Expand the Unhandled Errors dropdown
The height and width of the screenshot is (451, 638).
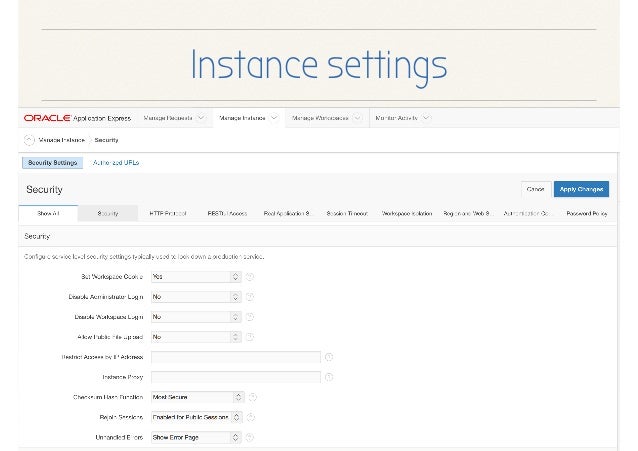click(x=195, y=437)
